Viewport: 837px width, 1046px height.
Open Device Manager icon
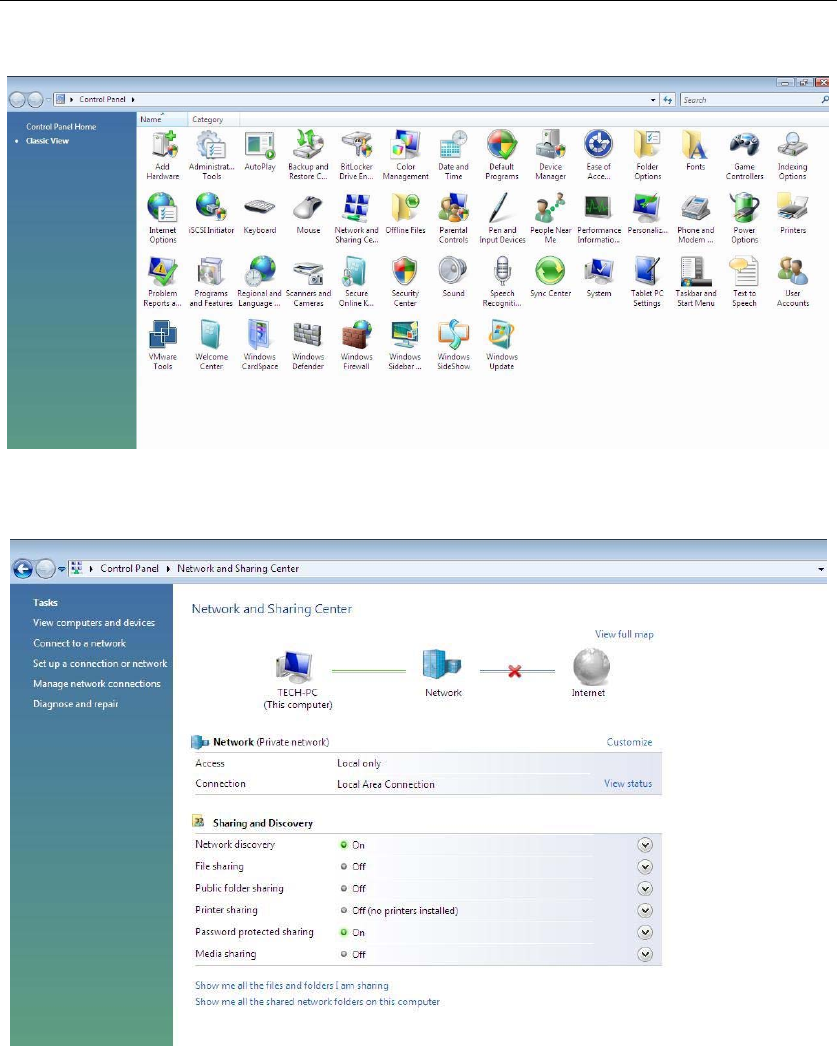(551, 155)
